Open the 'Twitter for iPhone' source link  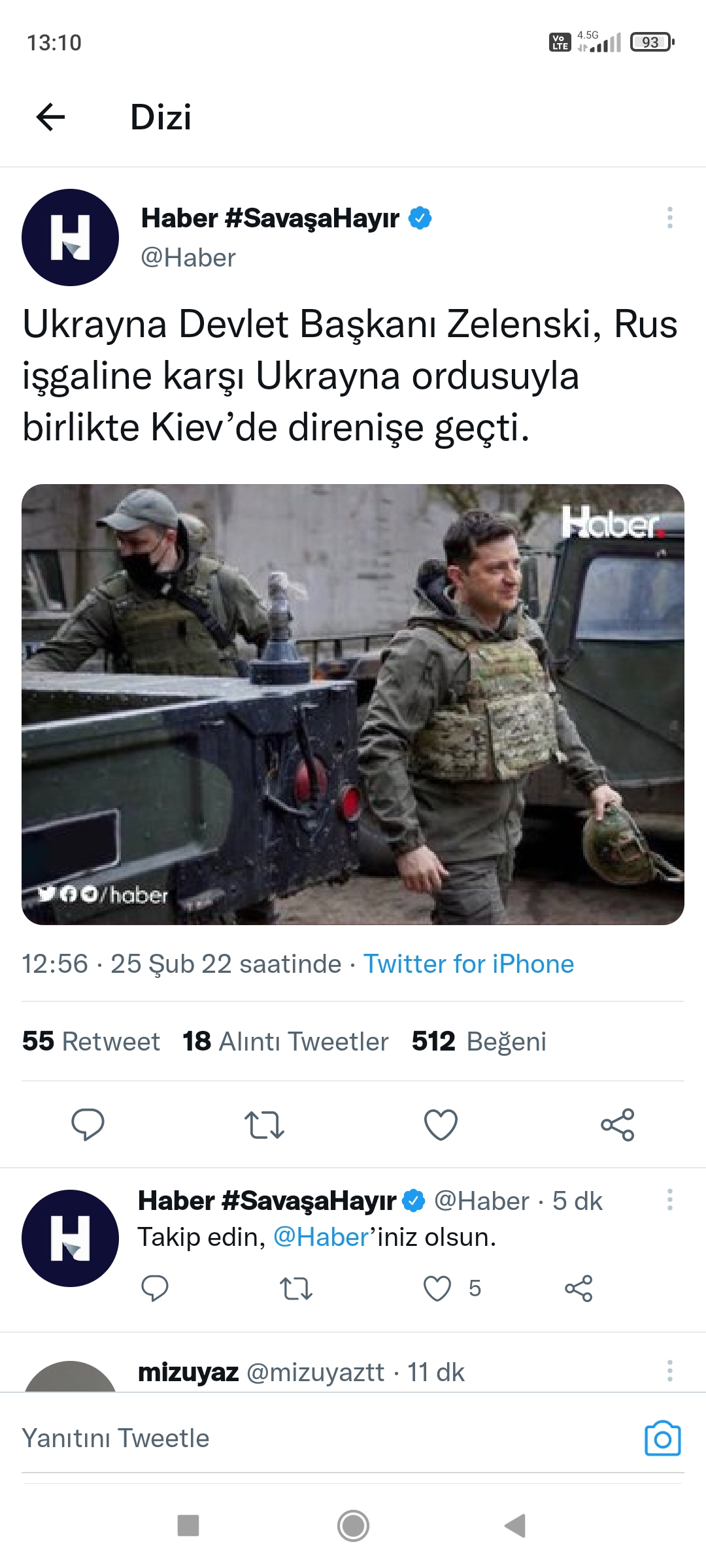[x=469, y=964]
